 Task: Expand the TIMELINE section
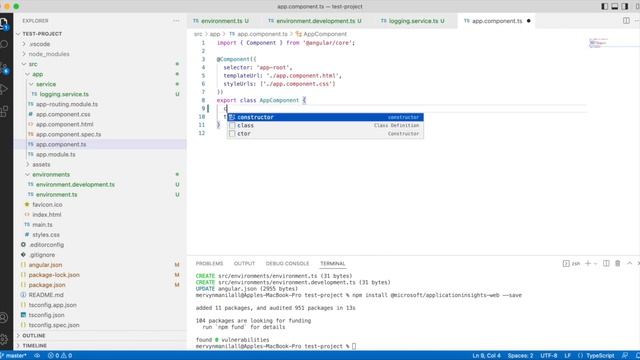click(100, 346)
